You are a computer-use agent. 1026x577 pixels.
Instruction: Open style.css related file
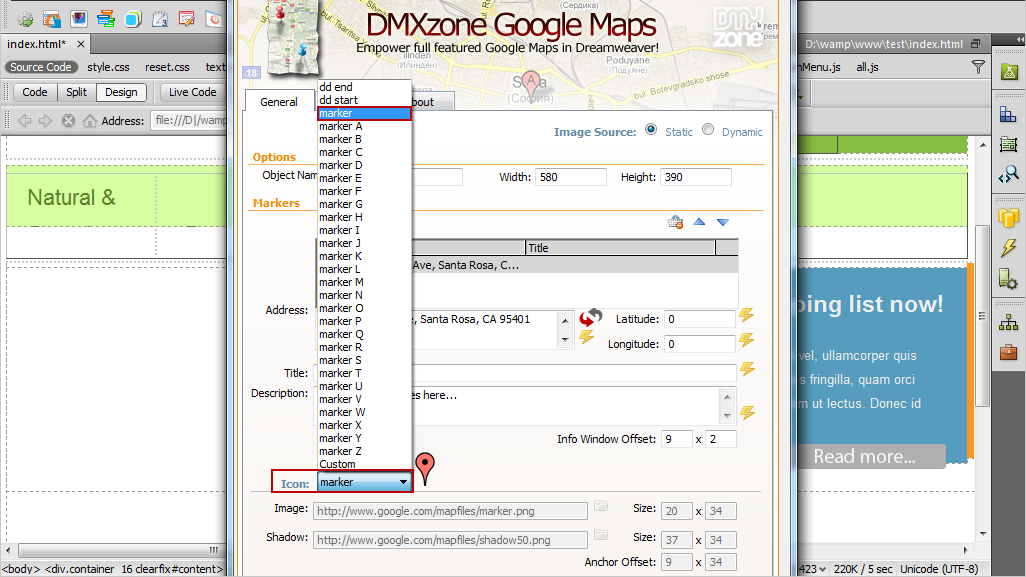click(109, 67)
